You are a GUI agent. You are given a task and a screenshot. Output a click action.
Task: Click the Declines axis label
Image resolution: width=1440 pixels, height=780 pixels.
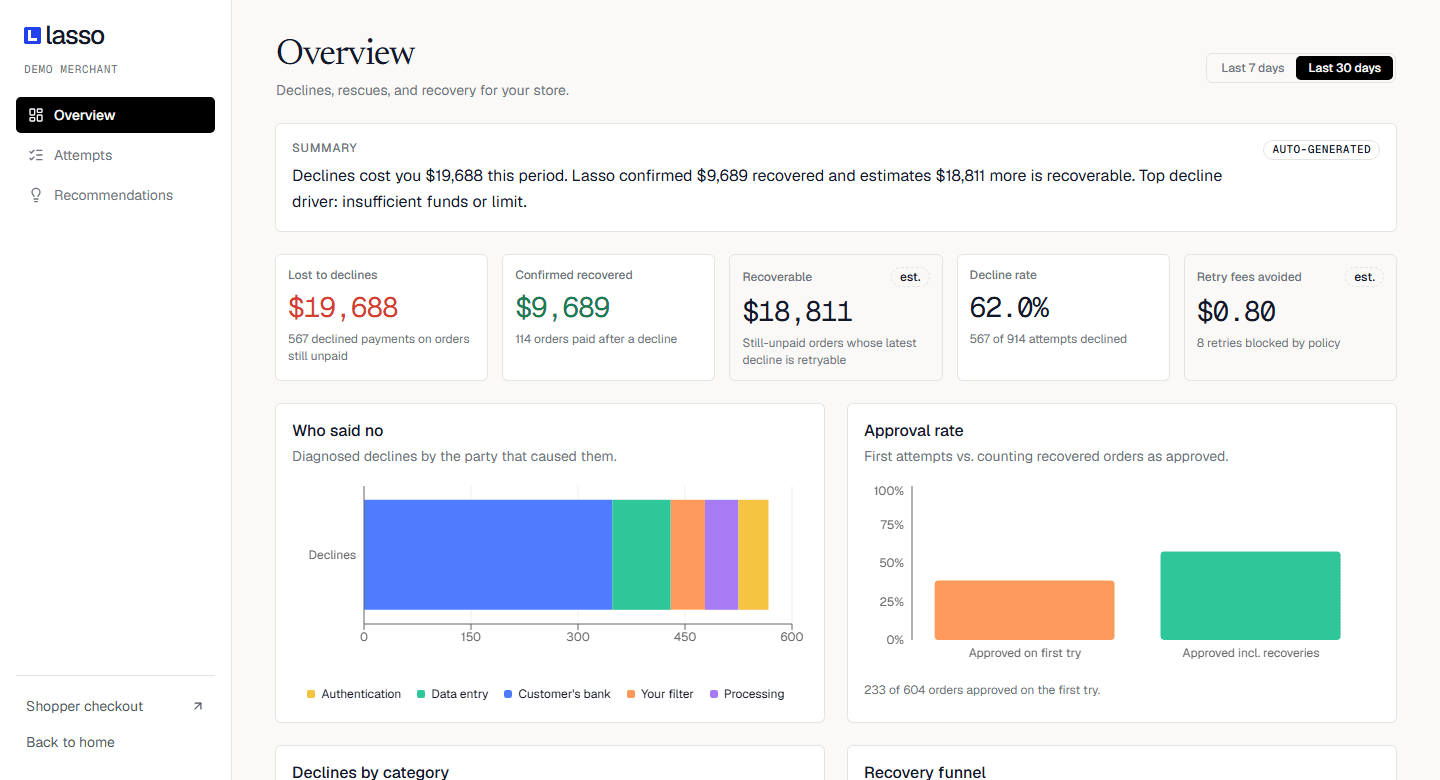pyautogui.click(x=332, y=555)
